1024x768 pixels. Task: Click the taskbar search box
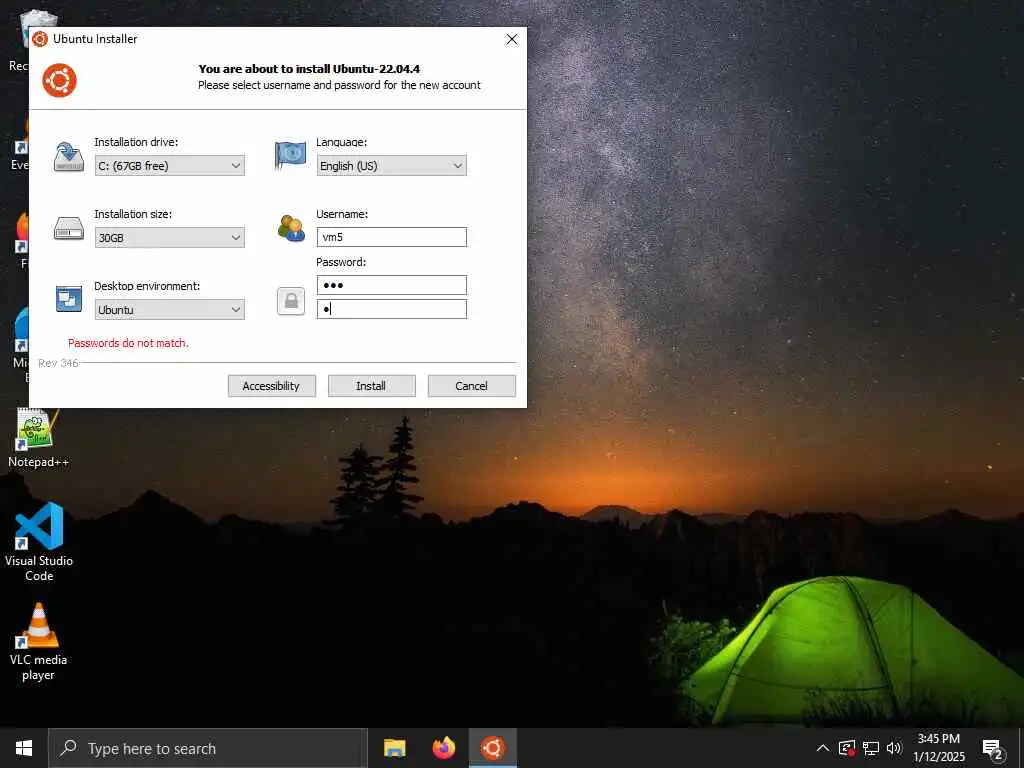[208, 748]
